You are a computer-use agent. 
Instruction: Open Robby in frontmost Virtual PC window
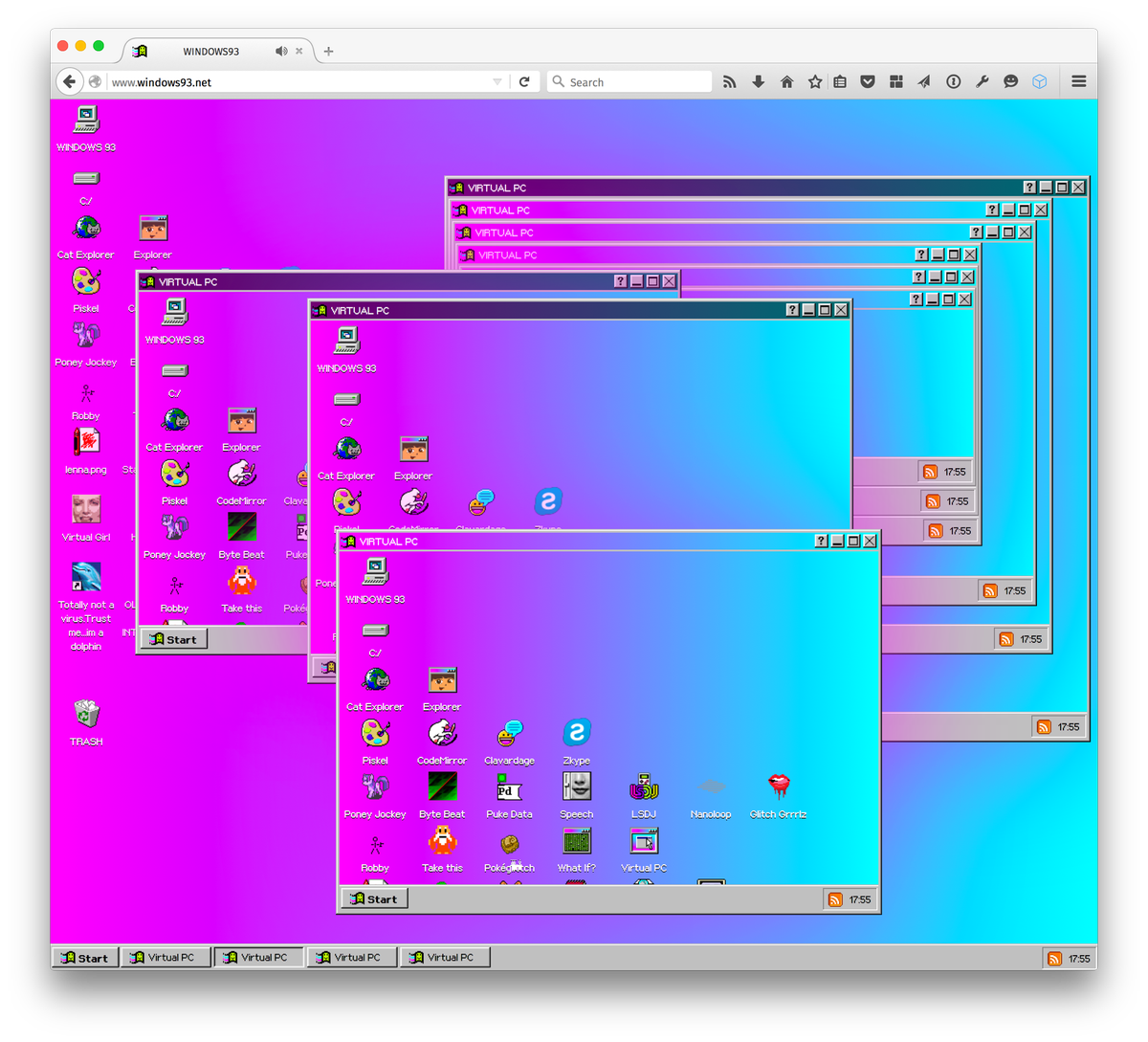click(x=375, y=845)
